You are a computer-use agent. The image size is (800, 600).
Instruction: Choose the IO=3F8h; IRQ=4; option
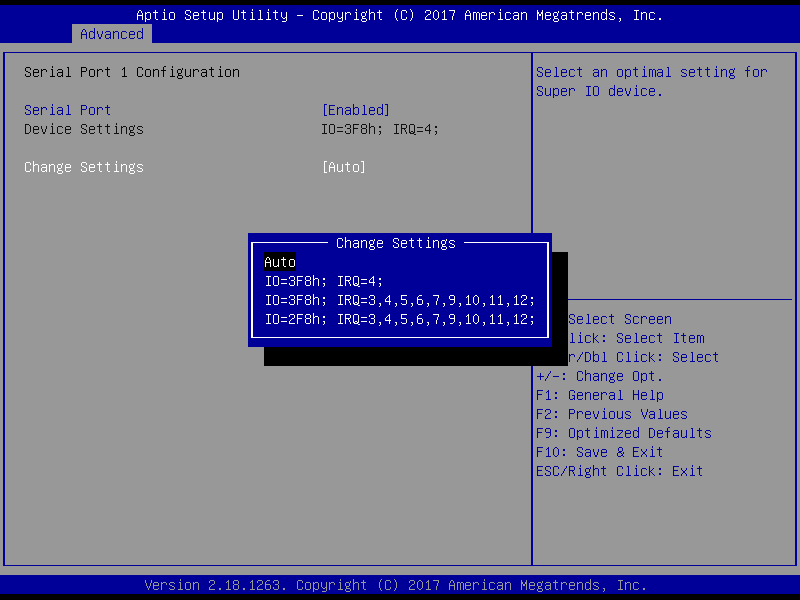point(324,281)
